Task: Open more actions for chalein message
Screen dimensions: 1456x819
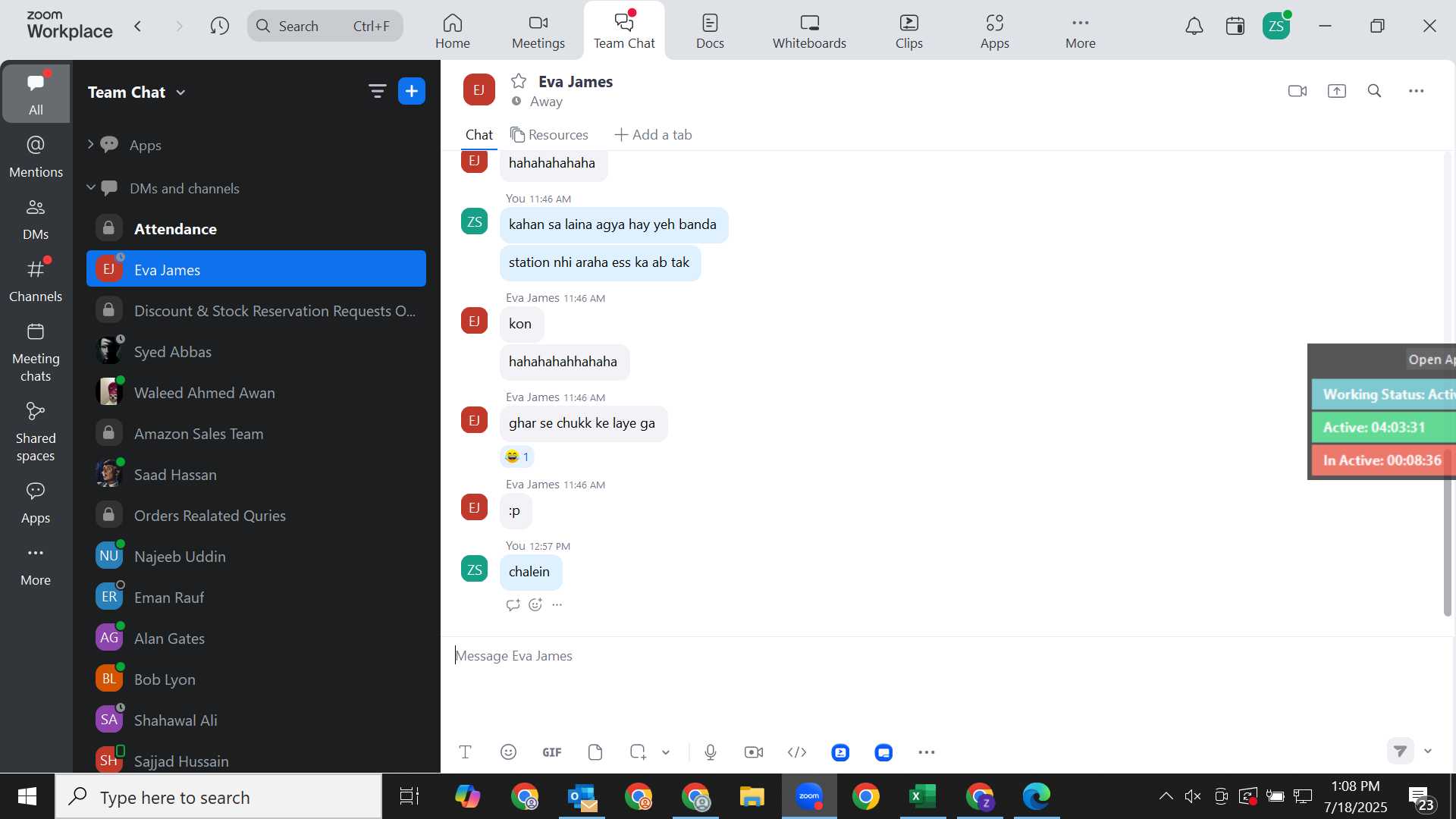Action: pos(557,604)
